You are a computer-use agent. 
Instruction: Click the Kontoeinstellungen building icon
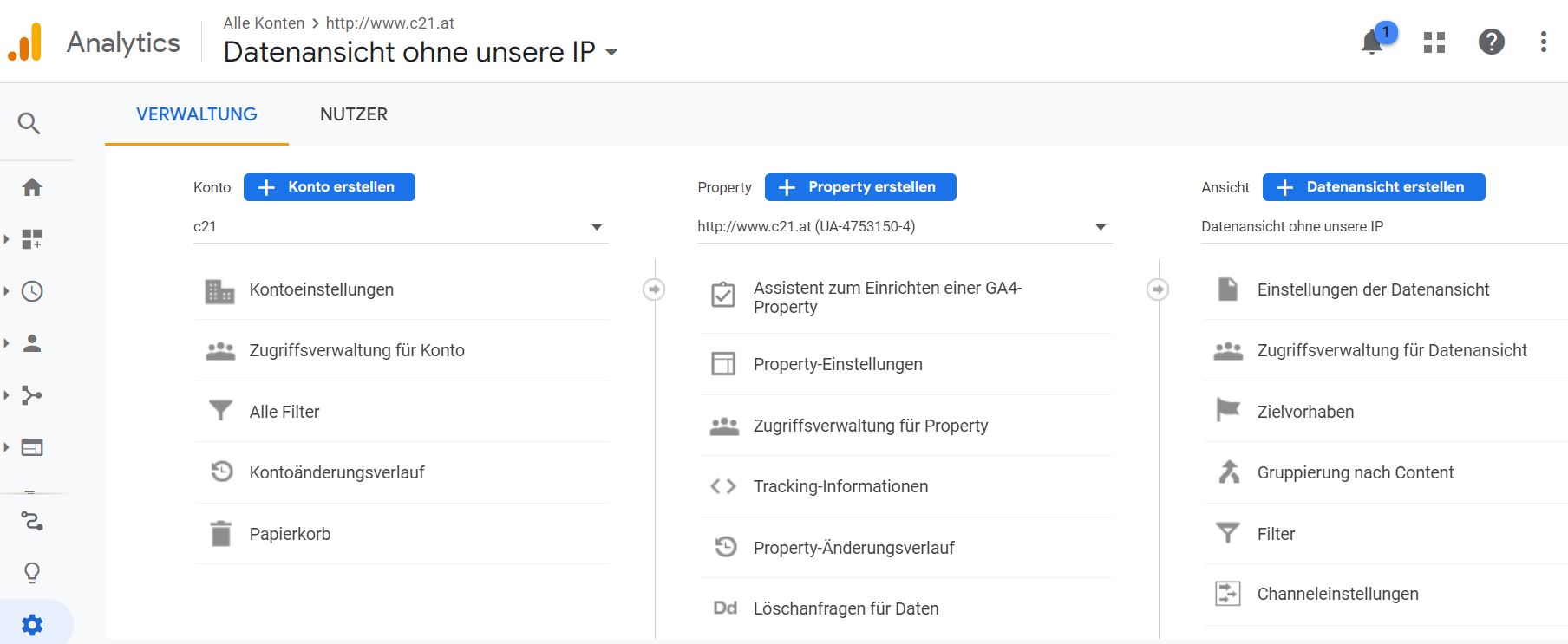(220, 291)
